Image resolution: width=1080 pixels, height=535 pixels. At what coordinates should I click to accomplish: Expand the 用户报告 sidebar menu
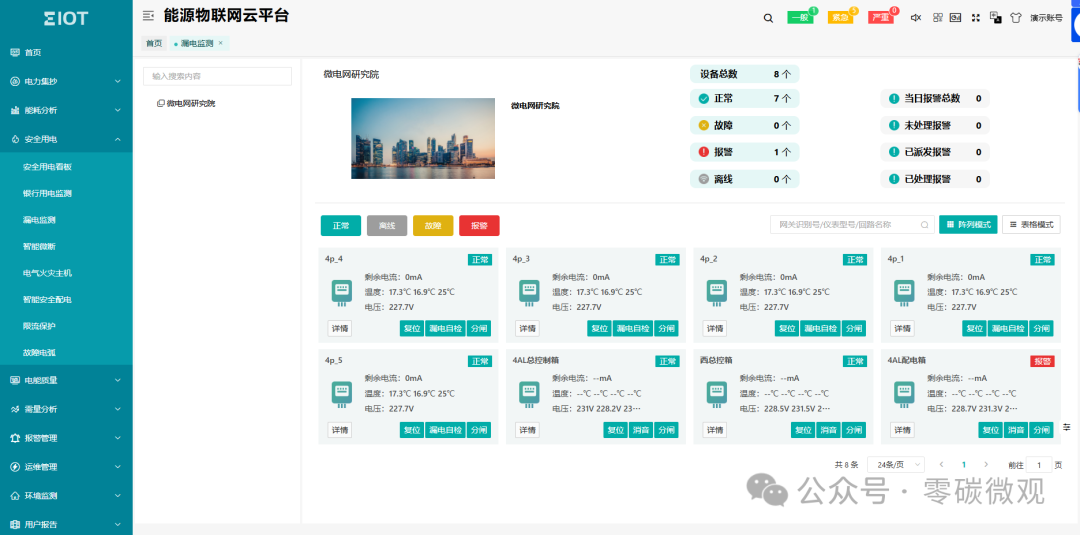(66, 524)
